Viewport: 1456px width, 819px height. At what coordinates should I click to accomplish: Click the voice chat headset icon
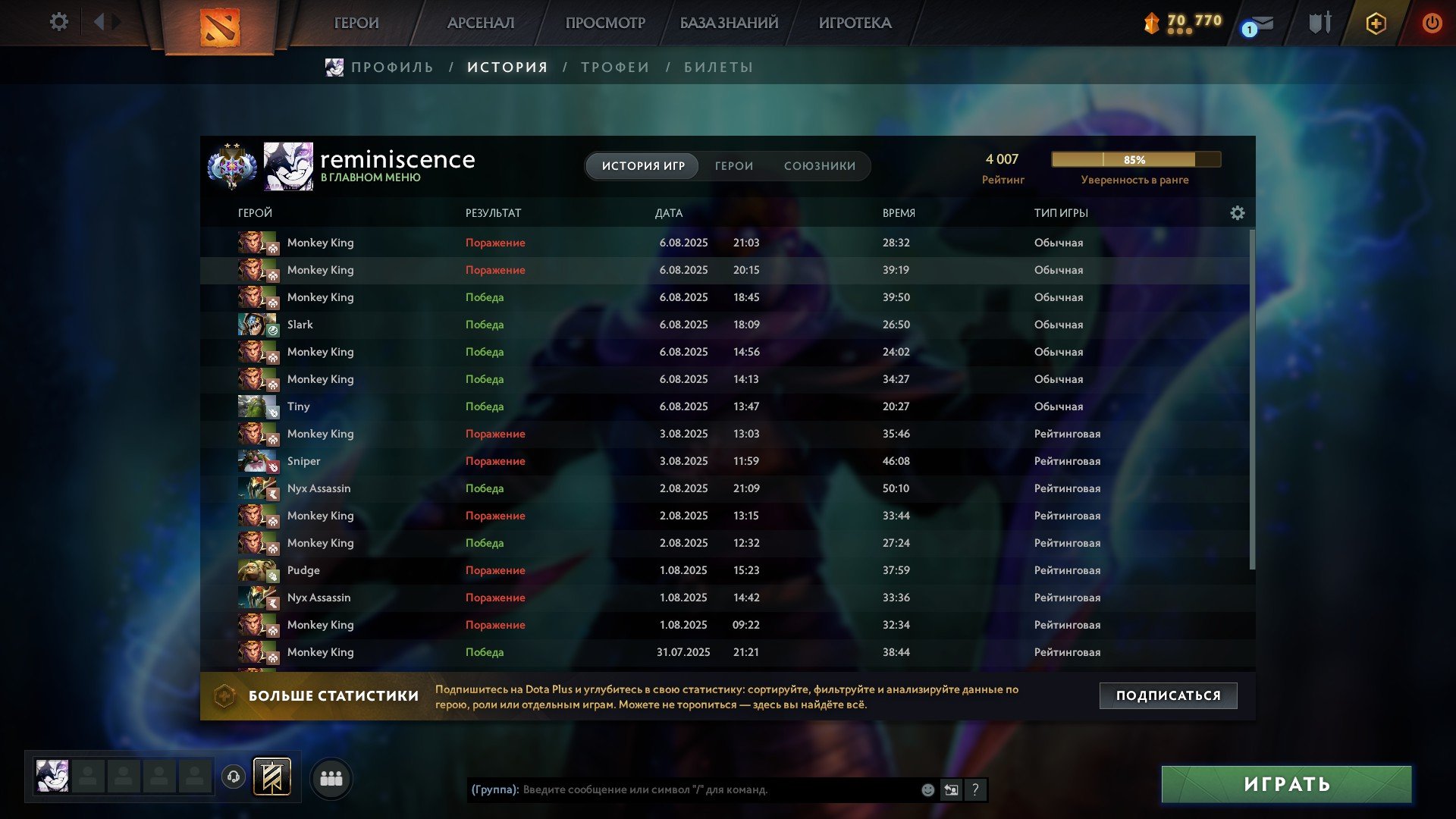(x=234, y=777)
